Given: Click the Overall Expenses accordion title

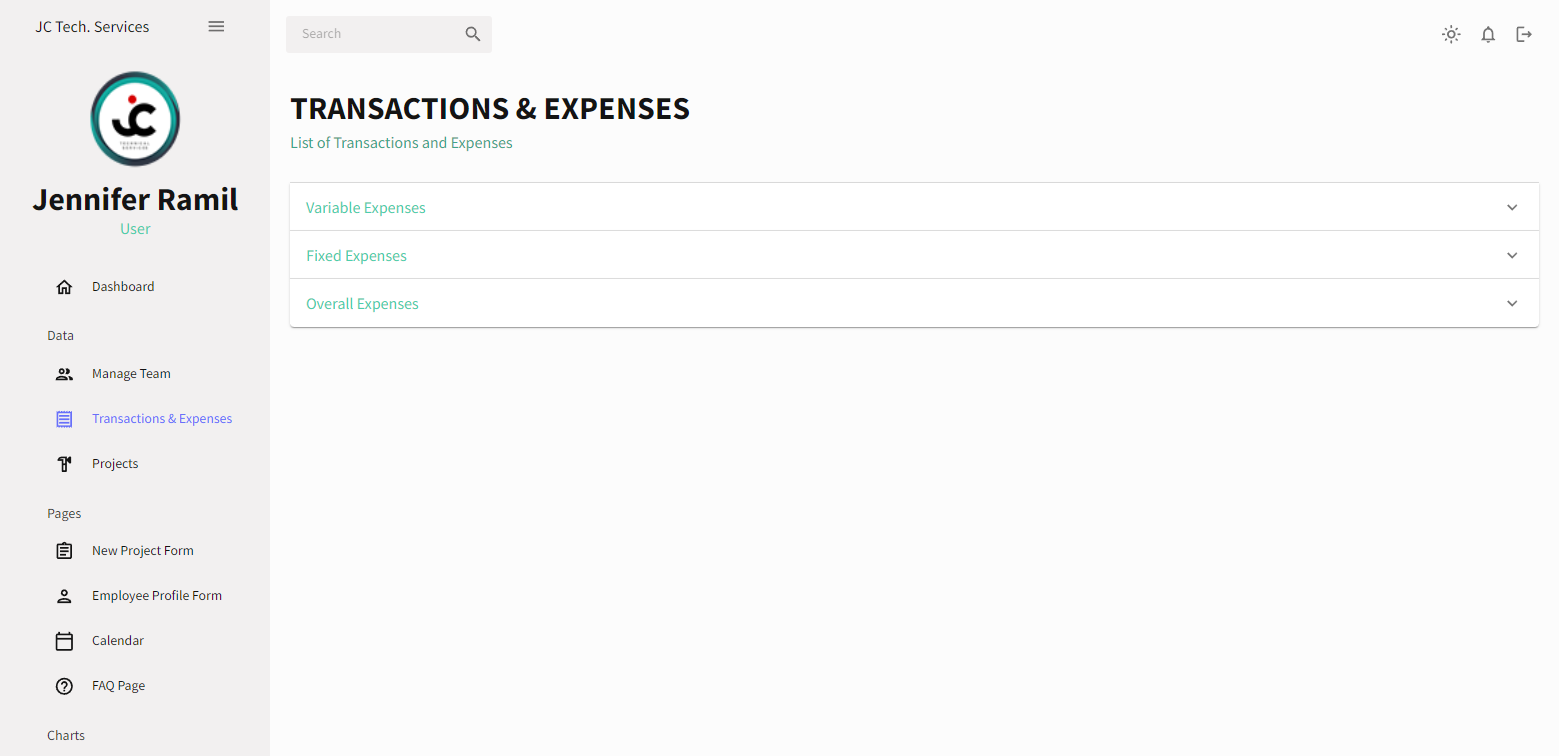Looking at the screenshot, I should (x=362, y=304).
